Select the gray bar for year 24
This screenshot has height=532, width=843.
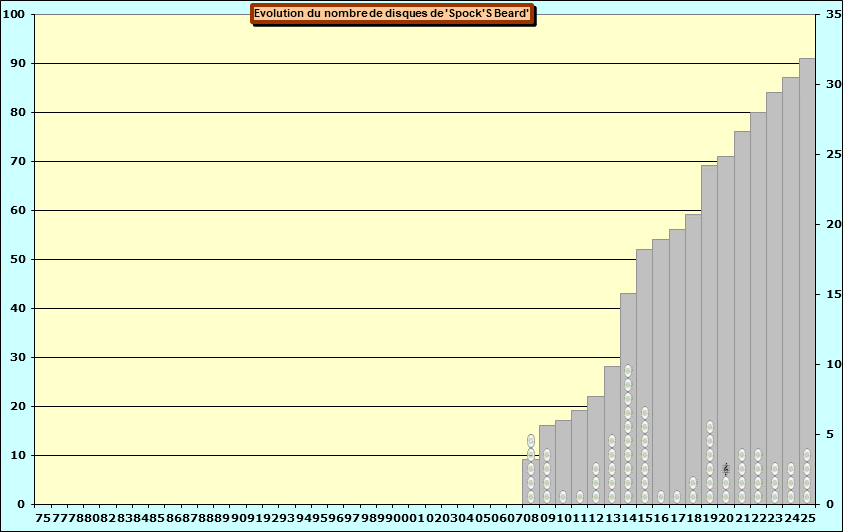(x=791, y=291)
